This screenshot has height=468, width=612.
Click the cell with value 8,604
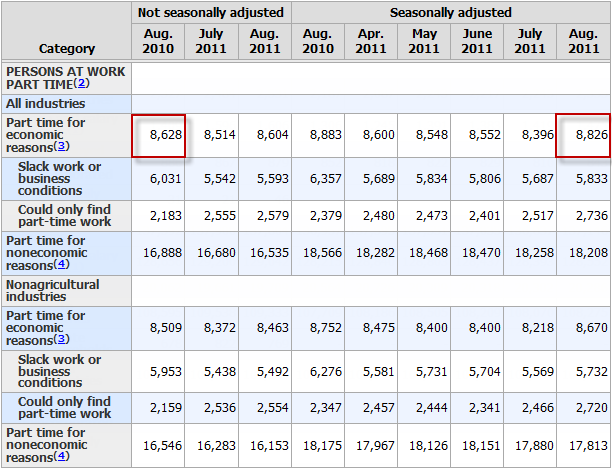coord(265,135)
